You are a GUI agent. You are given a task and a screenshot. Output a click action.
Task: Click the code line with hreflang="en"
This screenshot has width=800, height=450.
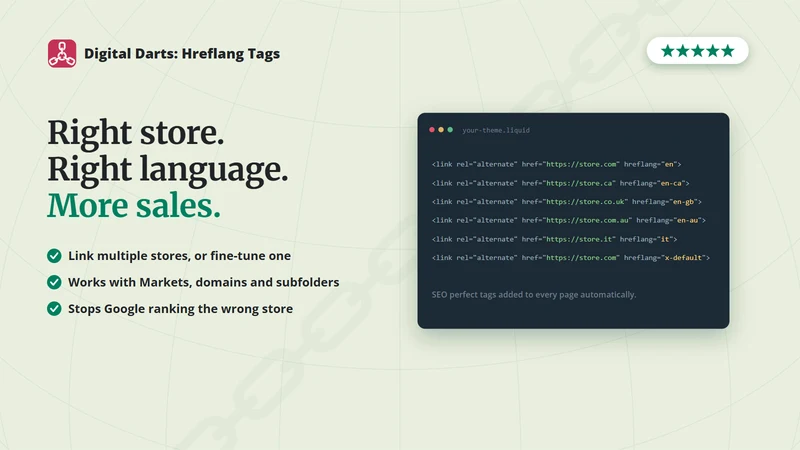pos(556,164)
